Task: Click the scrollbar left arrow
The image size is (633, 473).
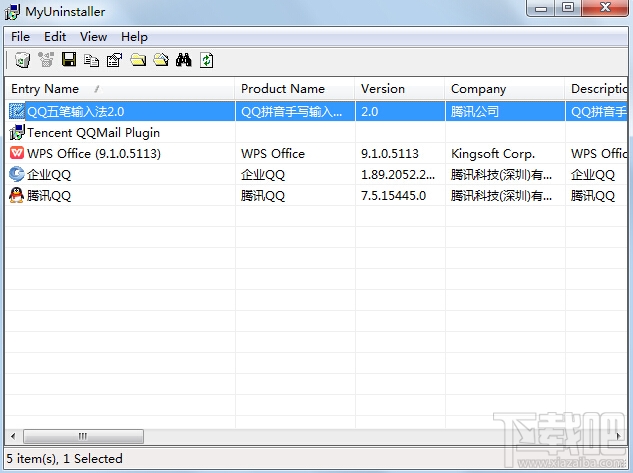Action: 13,436
